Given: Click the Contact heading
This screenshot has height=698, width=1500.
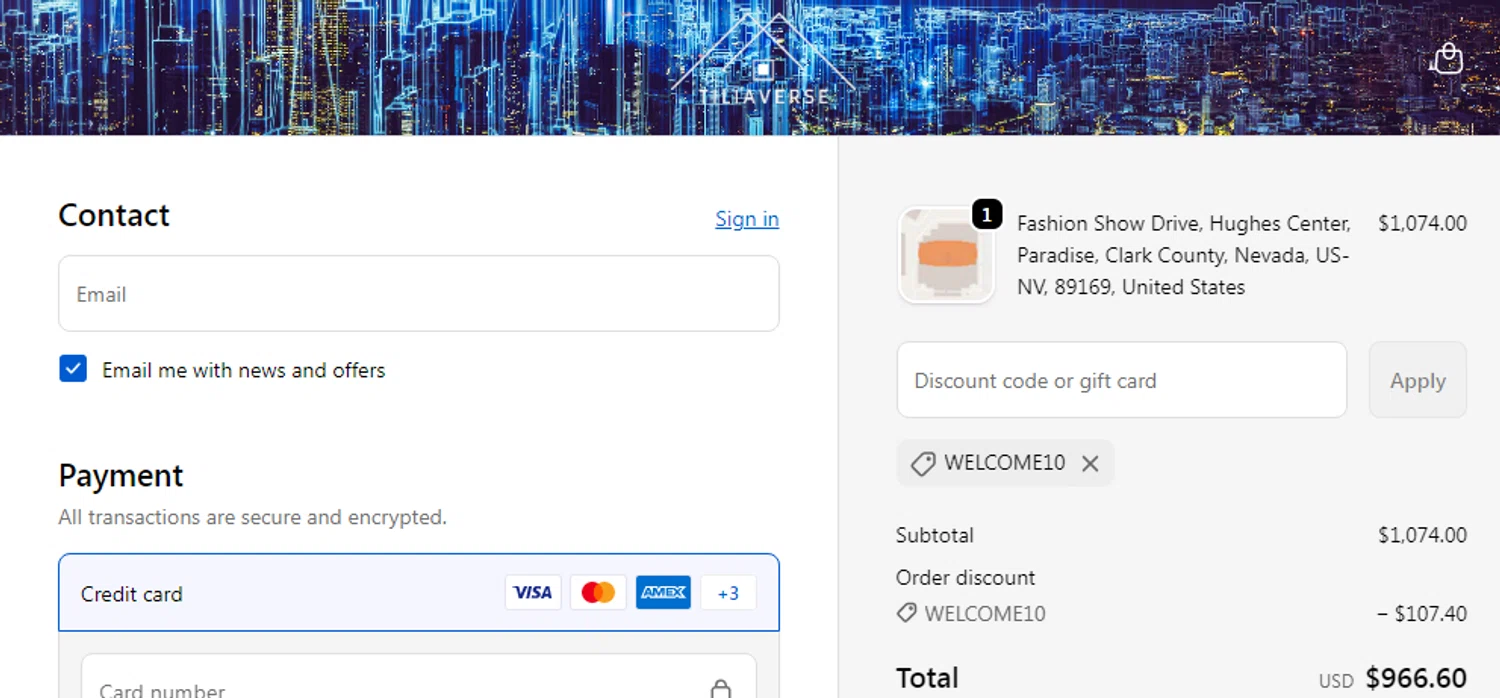Looking at the screenshot, I should coord(114,215).
